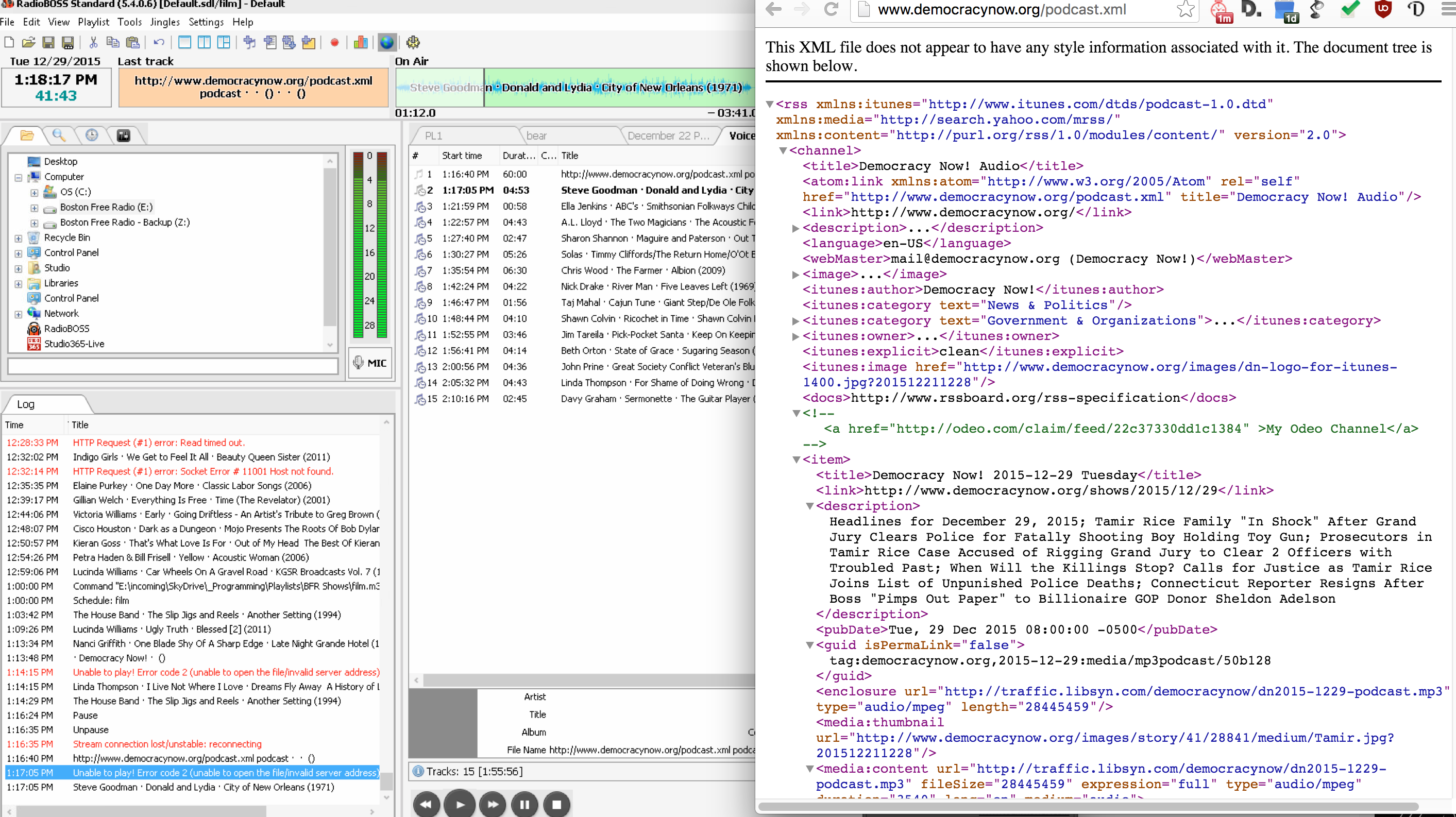Switch to two-column playlist layout icon
1456x817 pixels.
point(204,42)
